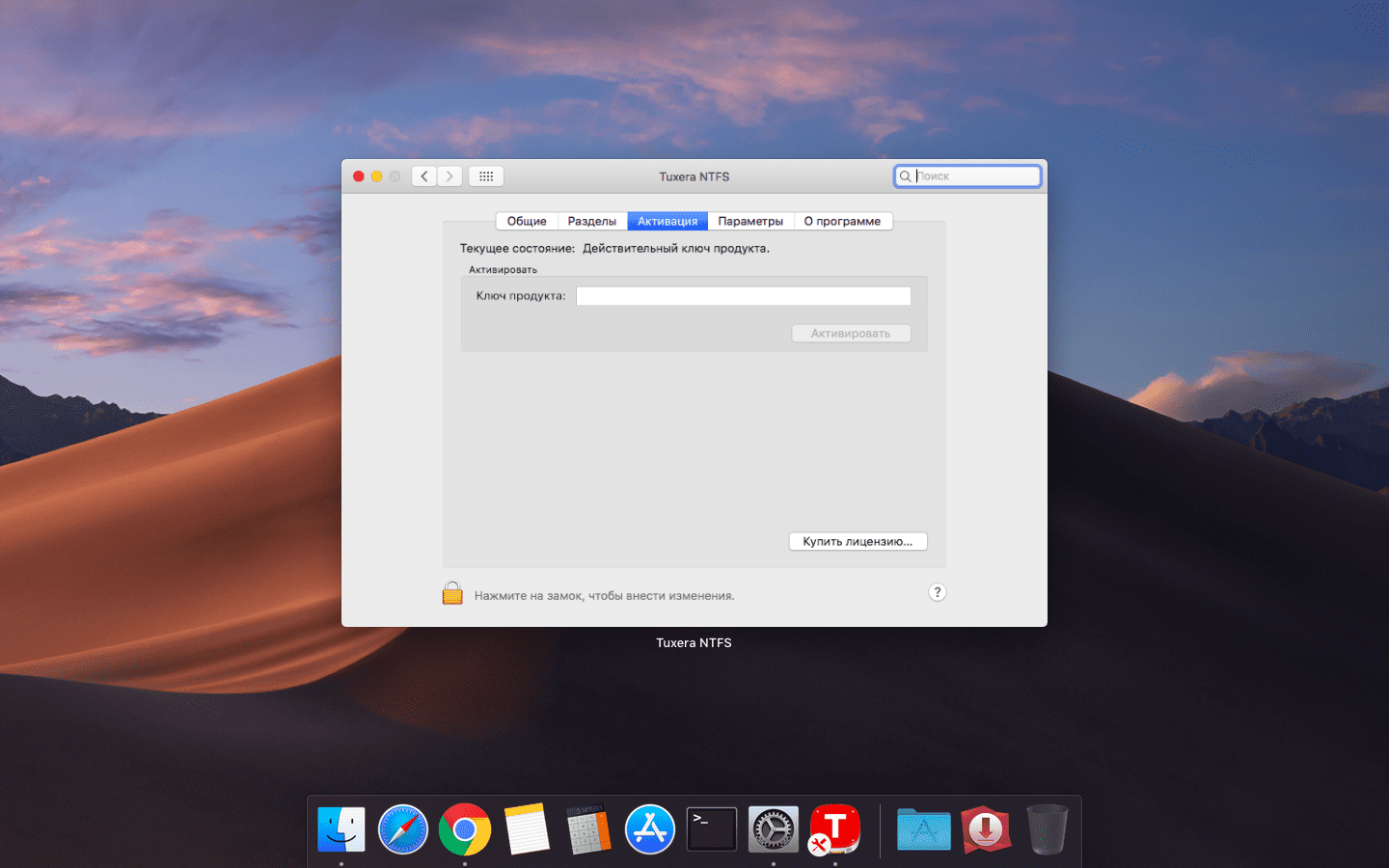Launch Terminal from the Dock
1389x868 pixels.
coord(712,829)
